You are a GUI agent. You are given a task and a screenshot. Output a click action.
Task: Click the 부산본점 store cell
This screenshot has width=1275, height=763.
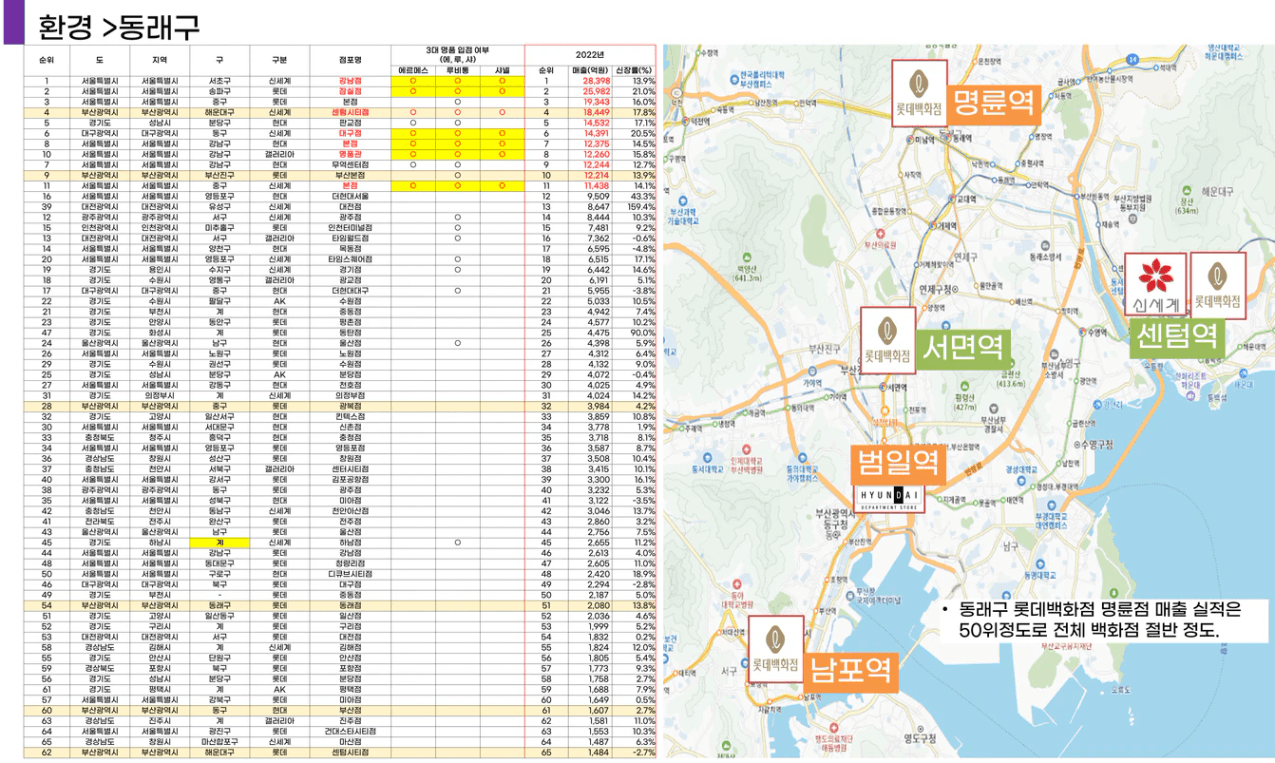point(350,175)
